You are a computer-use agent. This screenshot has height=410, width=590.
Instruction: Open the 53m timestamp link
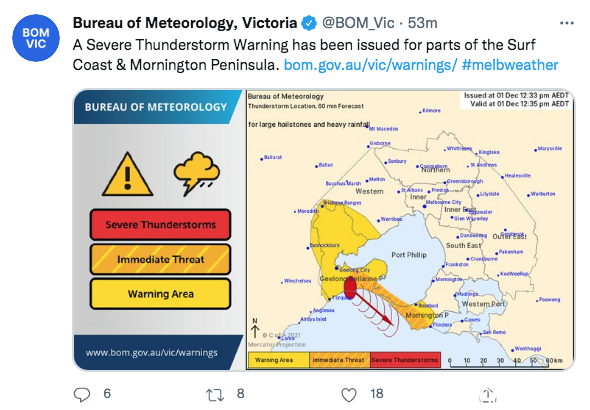click(423, 23)
